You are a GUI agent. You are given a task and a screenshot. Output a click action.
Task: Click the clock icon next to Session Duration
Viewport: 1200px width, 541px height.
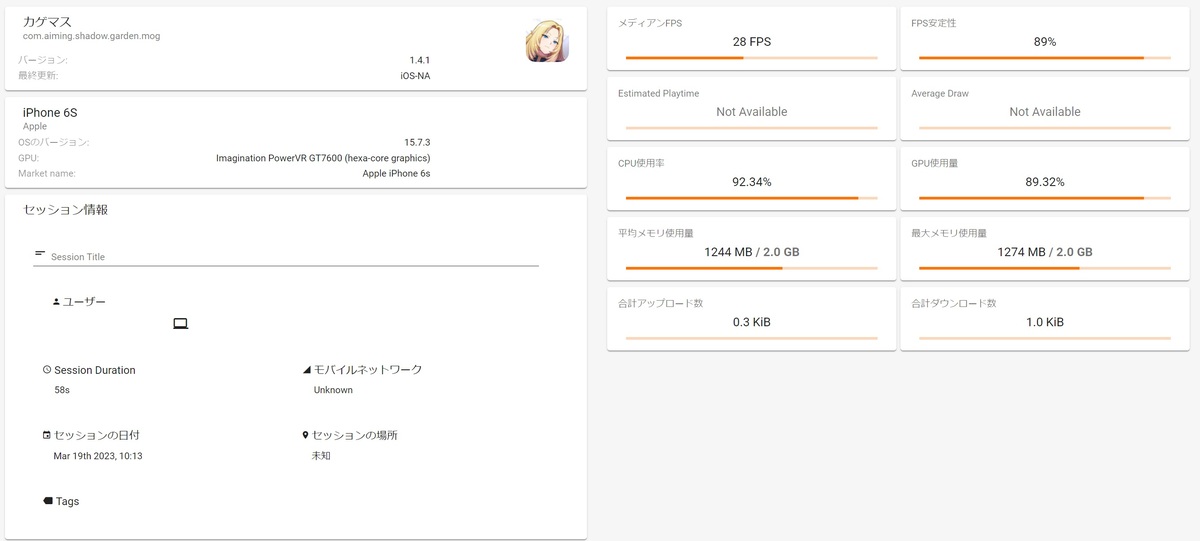[x=47, y=370]
